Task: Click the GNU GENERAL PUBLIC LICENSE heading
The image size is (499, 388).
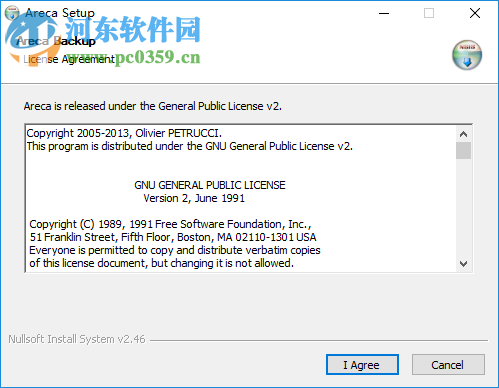Action: coord(210,185)
